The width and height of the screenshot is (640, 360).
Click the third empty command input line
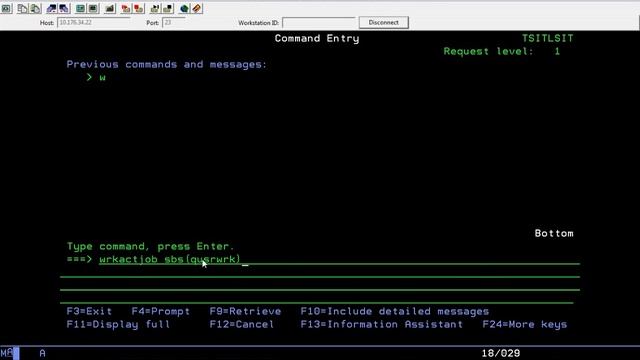coord(320,285)
